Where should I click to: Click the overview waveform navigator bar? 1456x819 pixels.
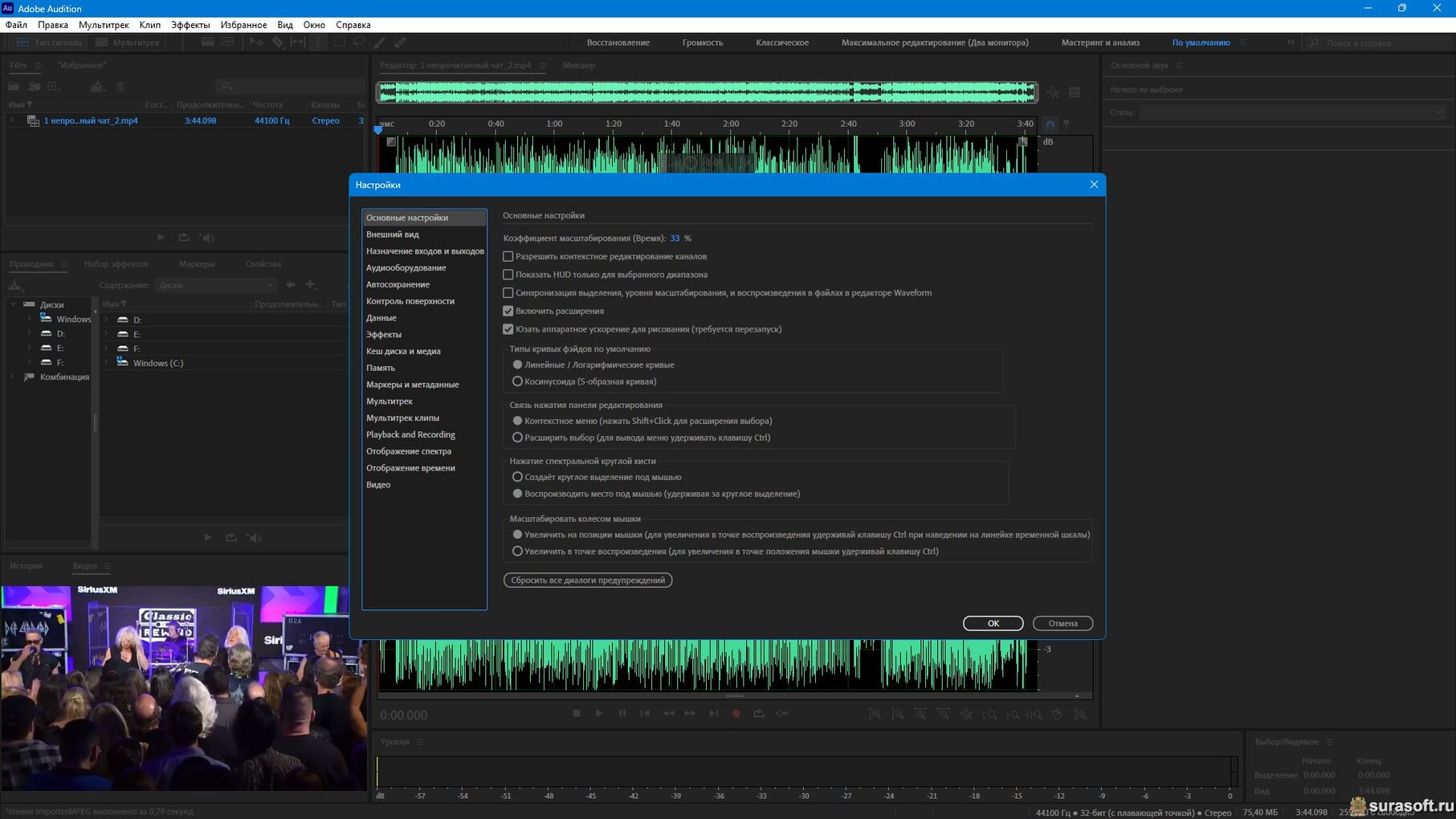point(708,92)
